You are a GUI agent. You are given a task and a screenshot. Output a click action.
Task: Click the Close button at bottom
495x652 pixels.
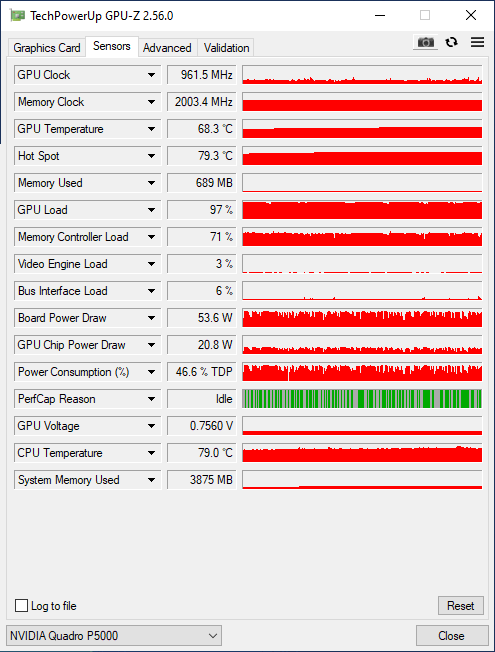tap(451, 636)
